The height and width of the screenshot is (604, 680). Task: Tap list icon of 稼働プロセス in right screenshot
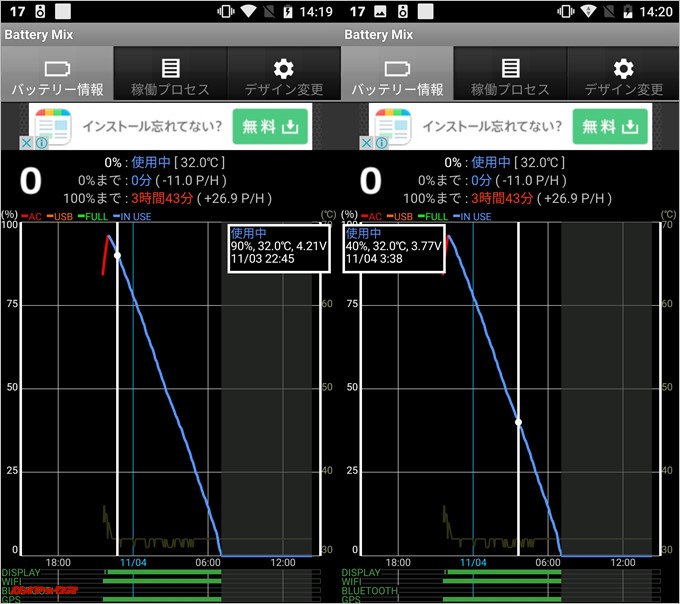point(510,68)
